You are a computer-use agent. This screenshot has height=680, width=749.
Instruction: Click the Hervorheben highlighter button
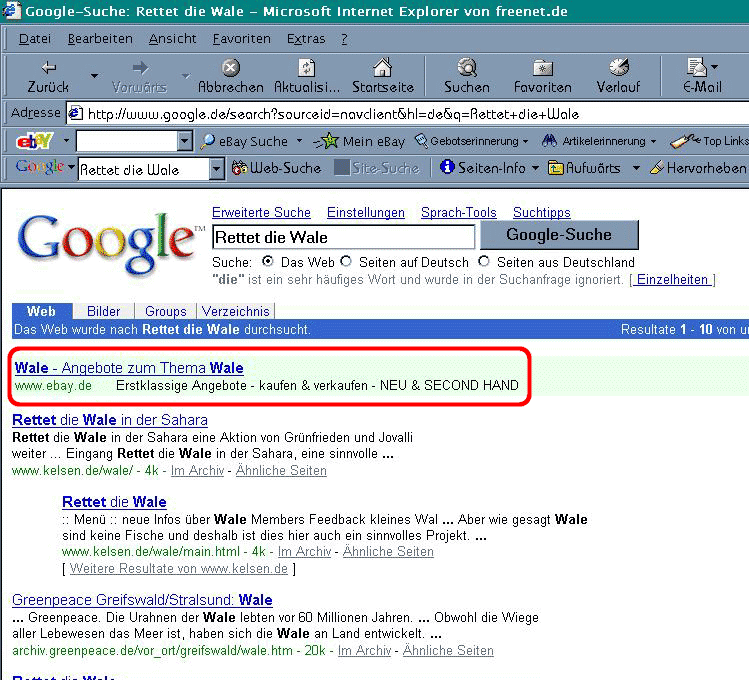[x=698, y=168]
